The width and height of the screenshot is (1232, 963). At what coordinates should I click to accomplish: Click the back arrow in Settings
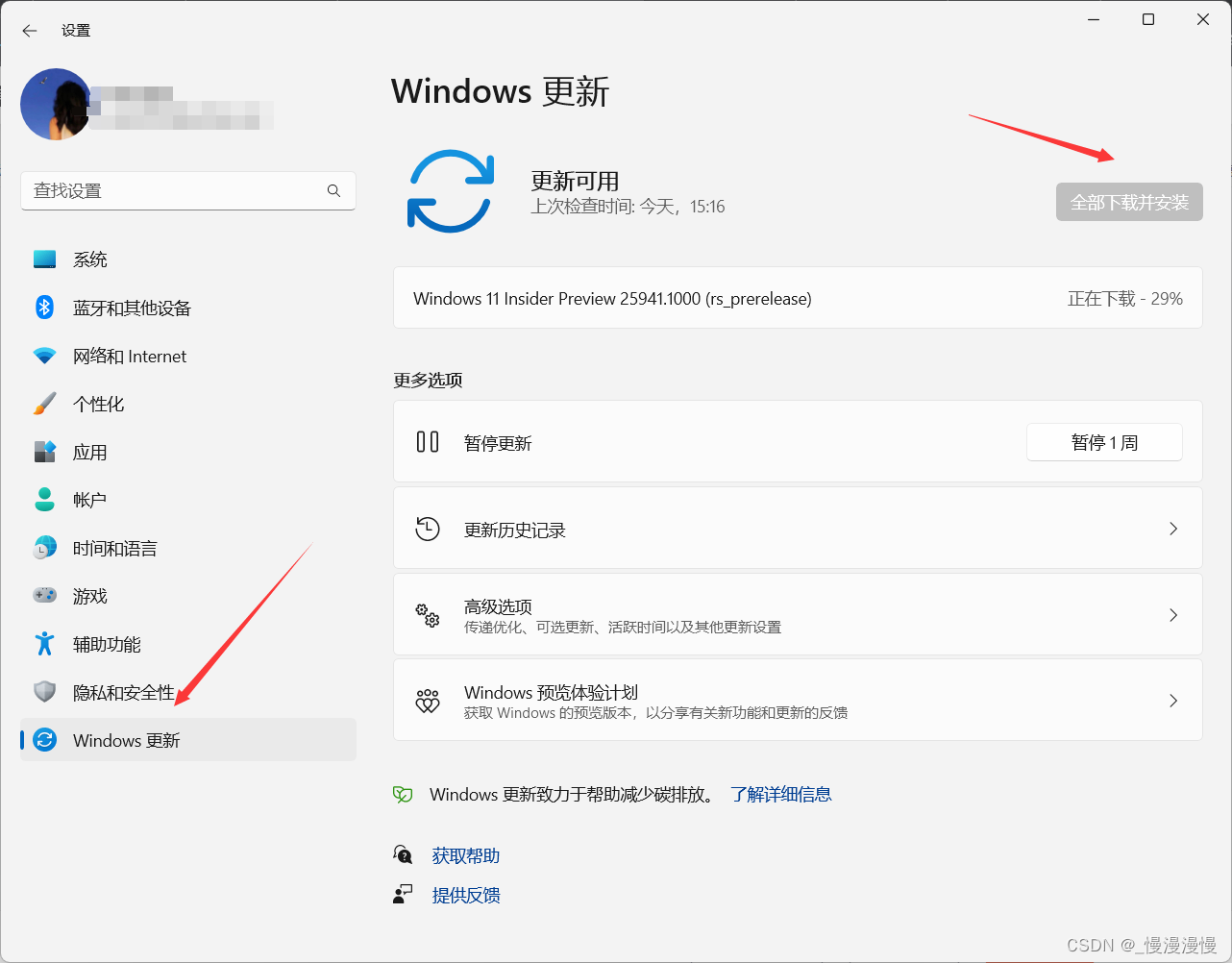pyautogui.click(x=30, y=31)
